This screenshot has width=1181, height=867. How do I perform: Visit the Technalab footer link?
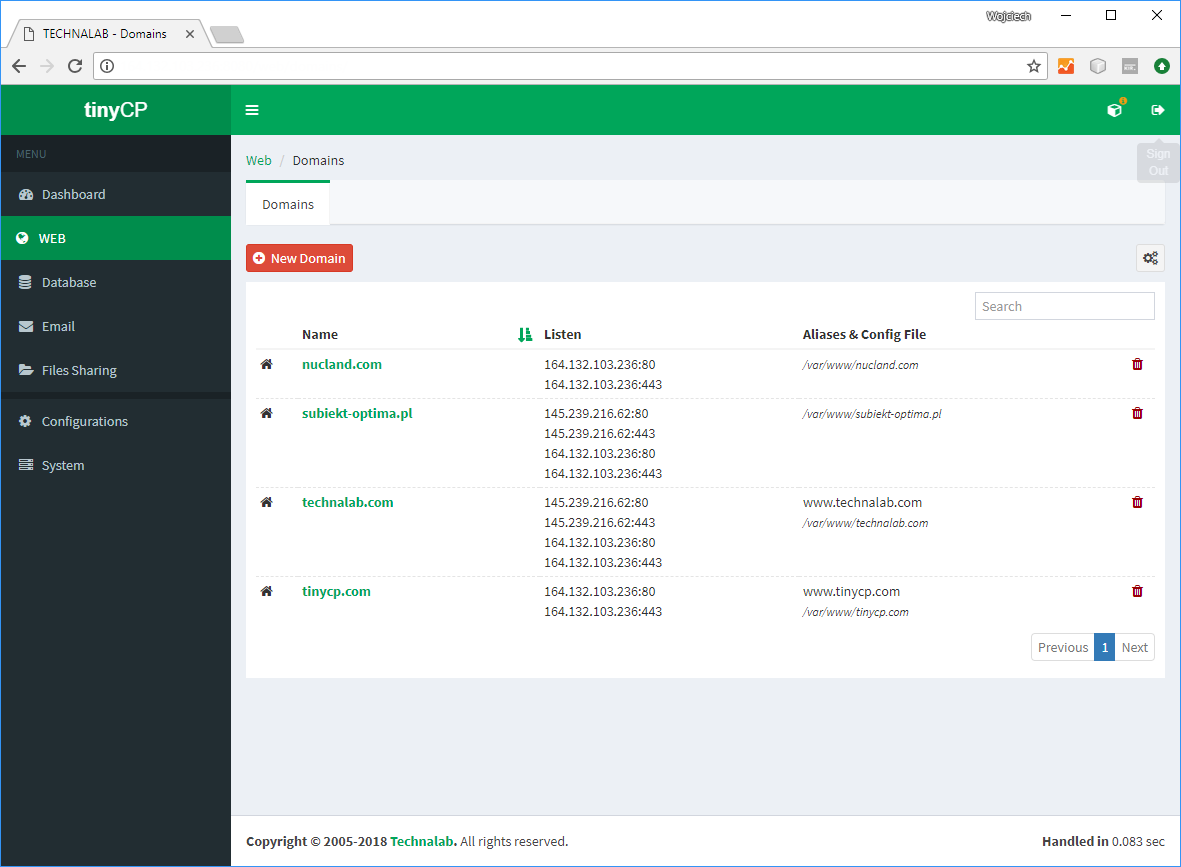pyautogui.click(x=423, y=841)
